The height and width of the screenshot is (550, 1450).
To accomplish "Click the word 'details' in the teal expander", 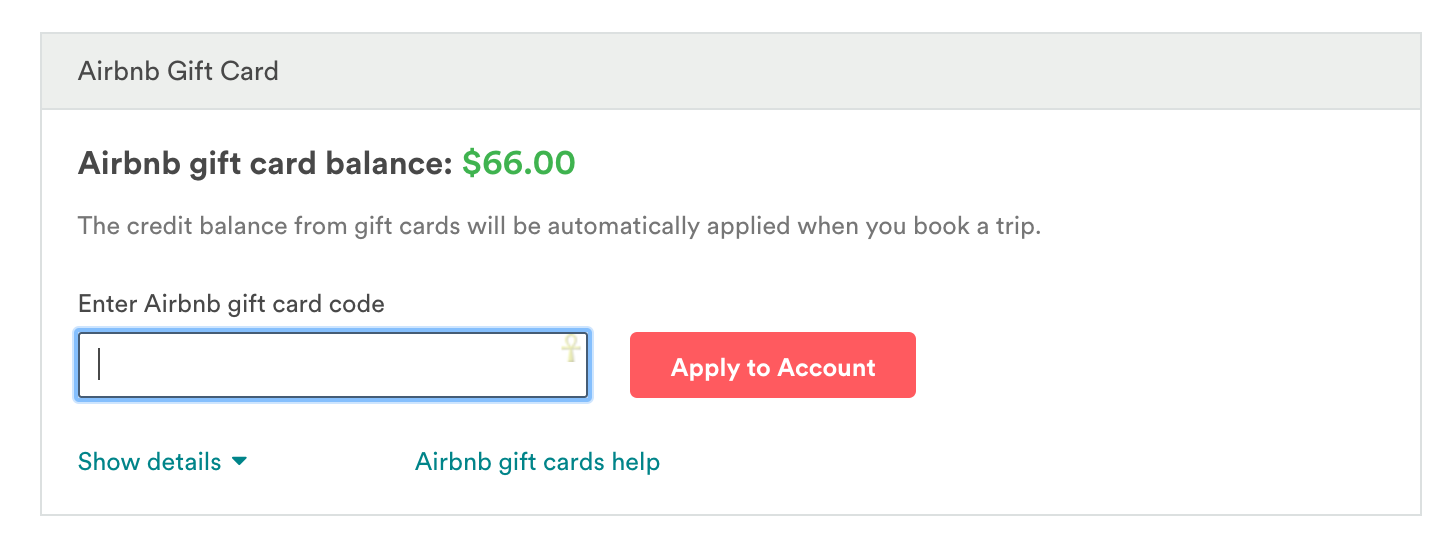I will click(x=184, y=462).
